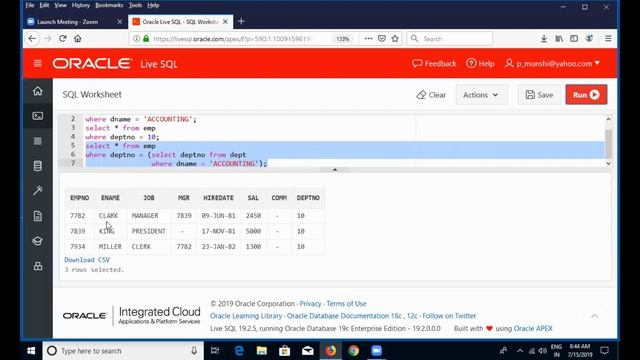Switch to Launch Meeting - Zoom tab
Screen dimensions: 640x360
point(76,22)
